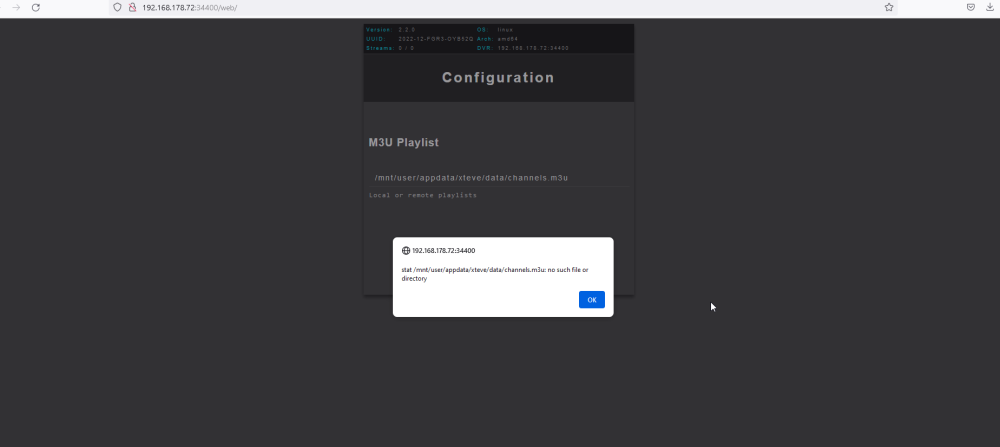The height and width of the screenshot is (447, 1000).
Task: Click the 'Local or remote playlists' hint text
Action: (x=423, y=195)
